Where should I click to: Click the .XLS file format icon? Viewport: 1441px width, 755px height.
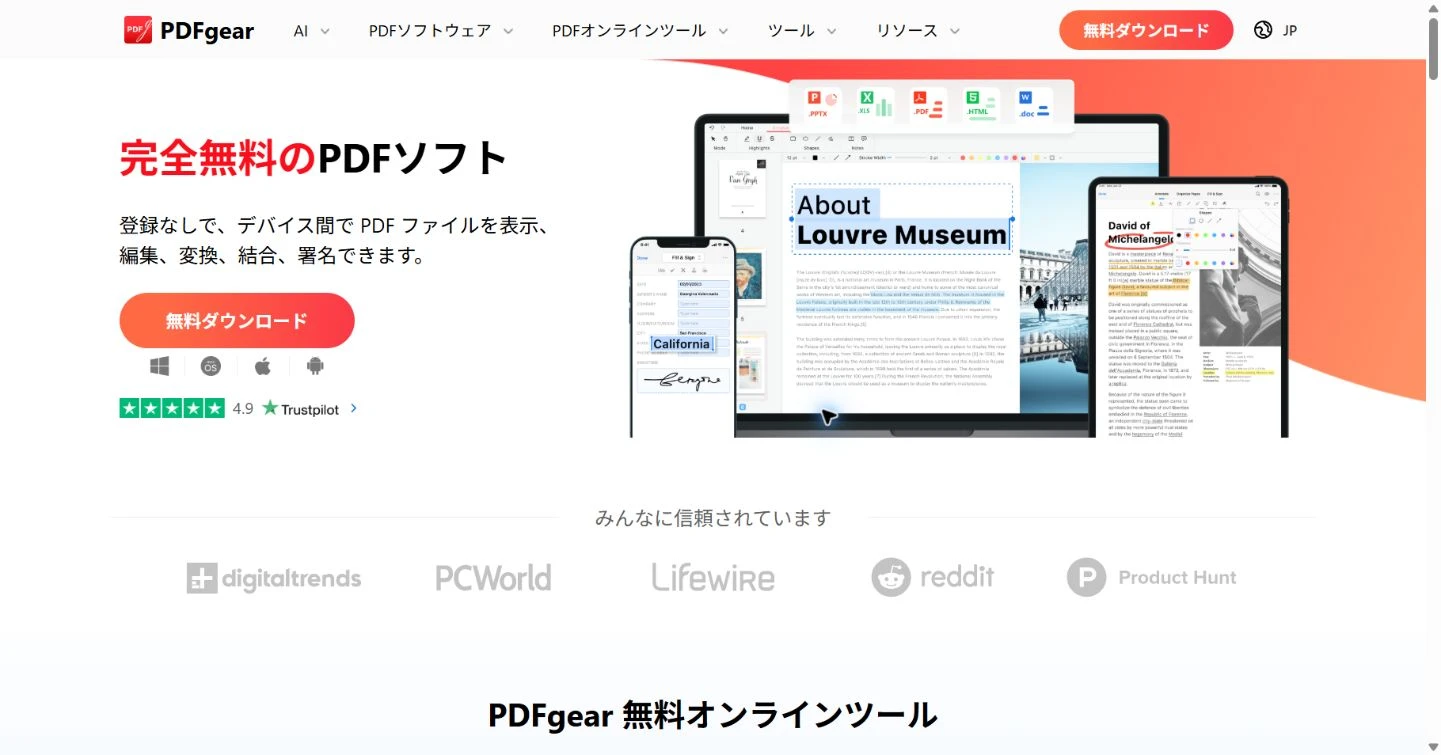pos(876,106)
